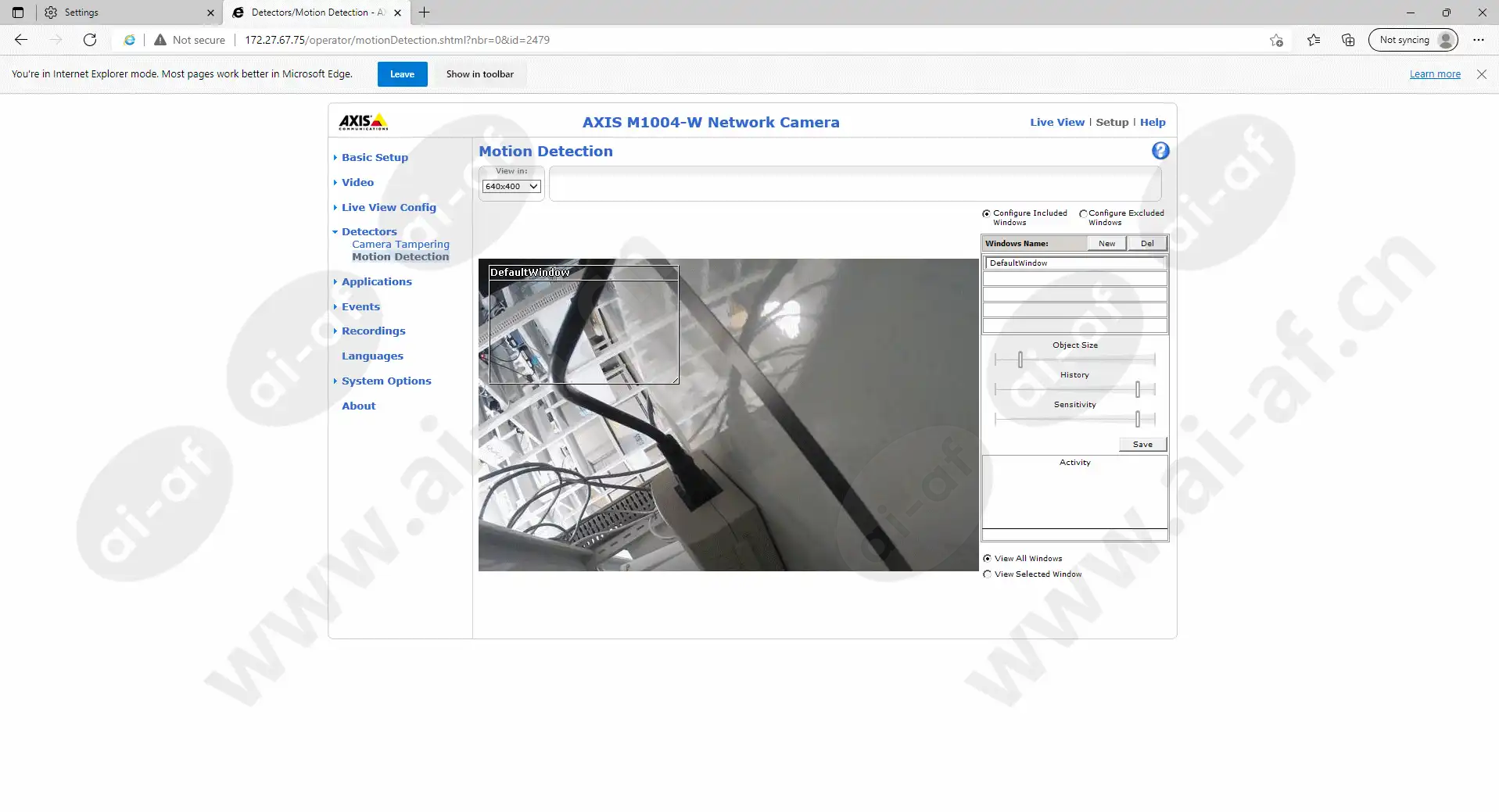Switch to the Detectors/Motion Detection browser tab
1499x812 pixels.
[317, 13]
